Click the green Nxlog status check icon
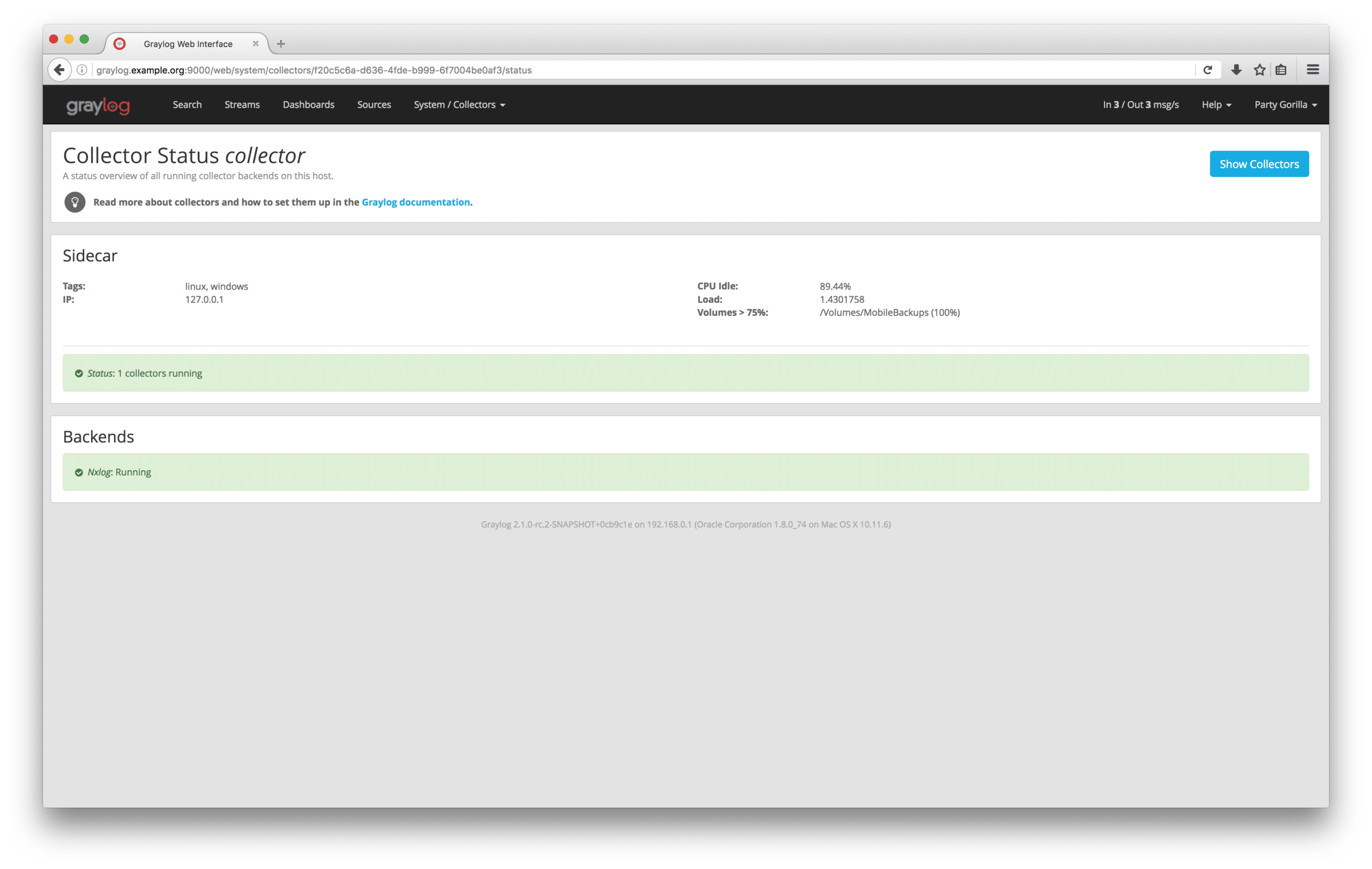Image resolution: width=1372 pixels, height=869 pixels. point(79,472)
